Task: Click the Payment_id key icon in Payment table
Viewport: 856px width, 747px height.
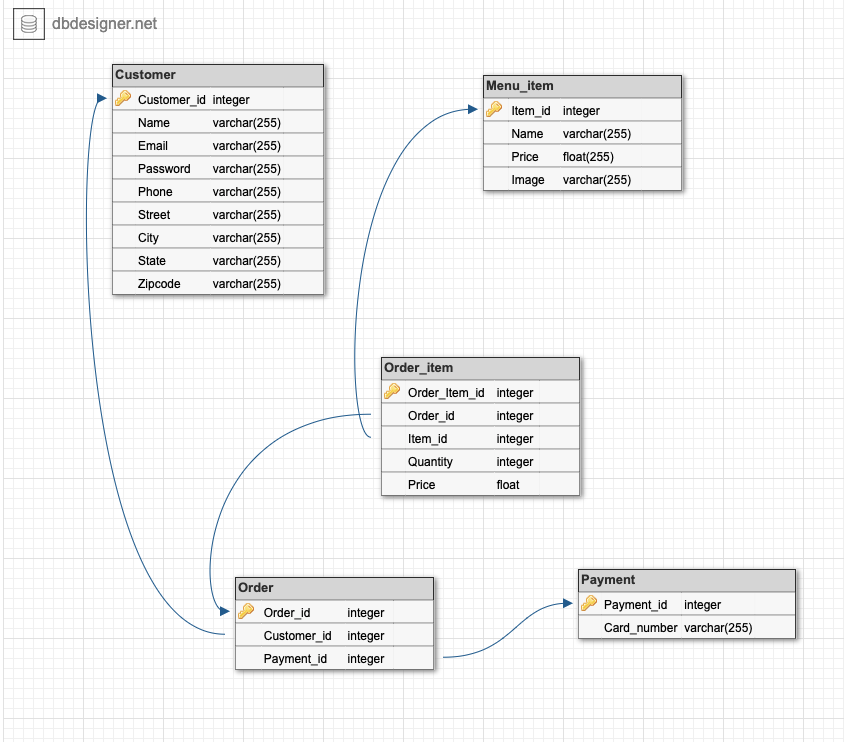Action: [589, 603]
